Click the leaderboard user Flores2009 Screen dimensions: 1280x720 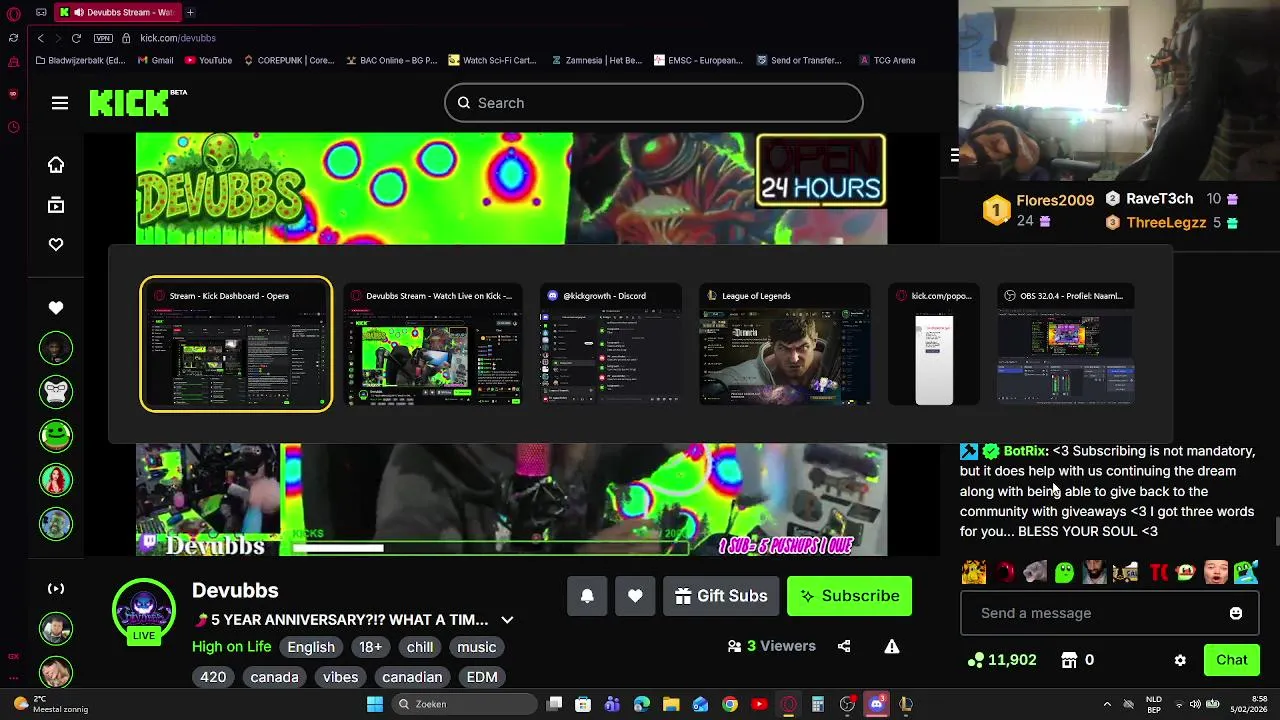1055,200
